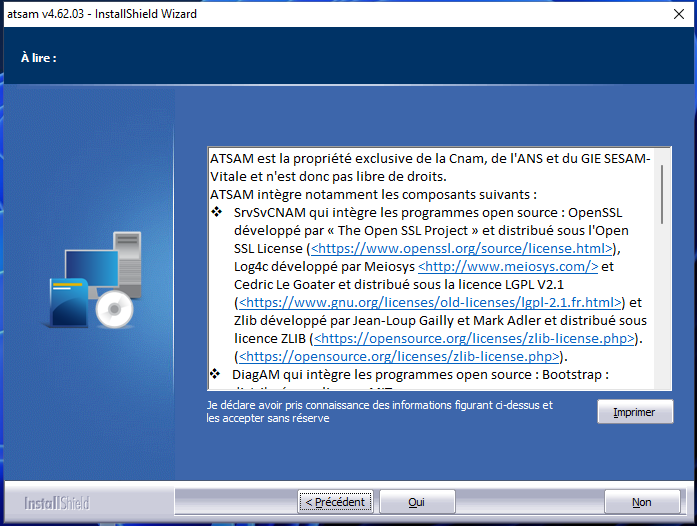
Task: Click the DiagAM bullet point icon
Action: 217,374
